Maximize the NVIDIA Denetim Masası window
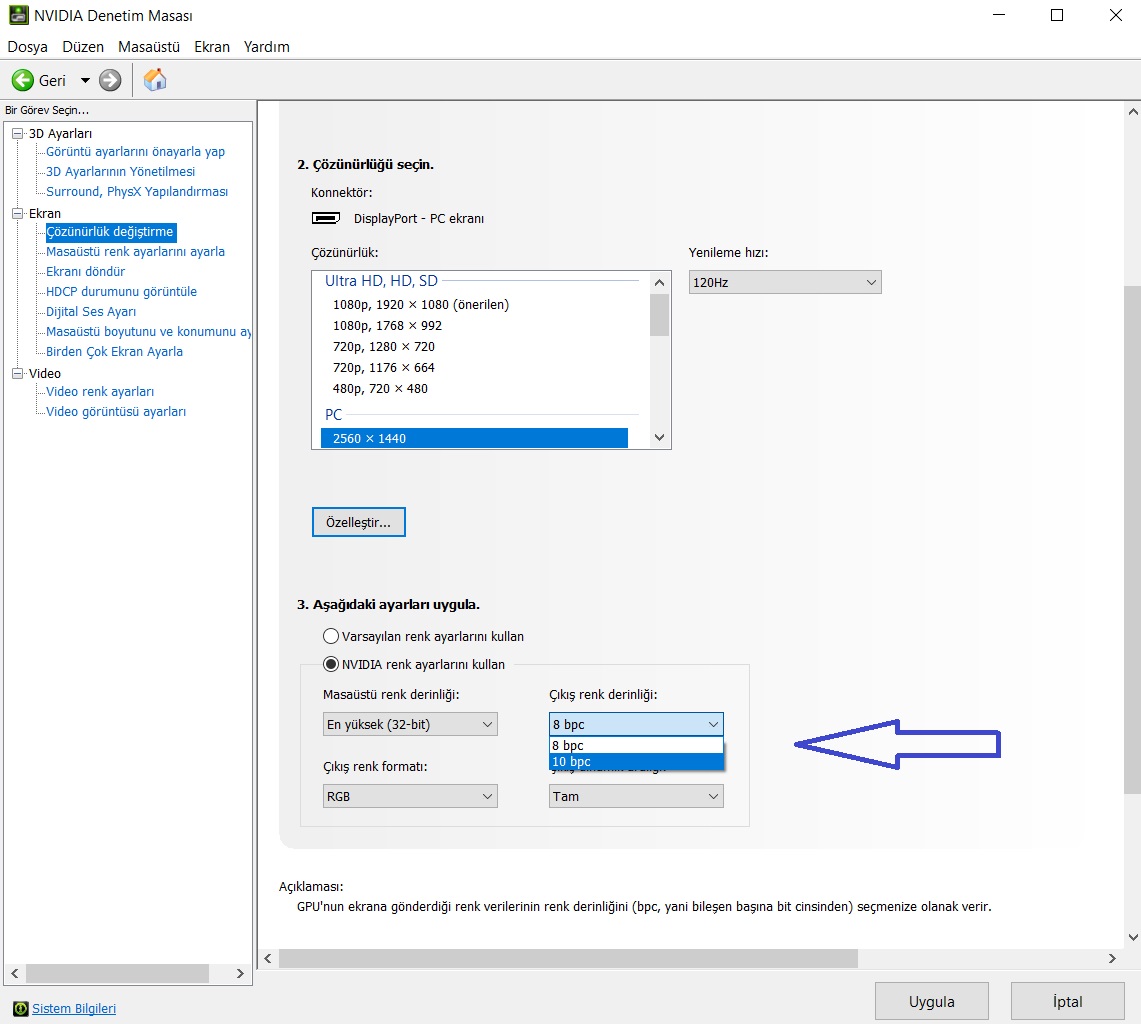Screen dimensions: 1141x1024 1057,15
